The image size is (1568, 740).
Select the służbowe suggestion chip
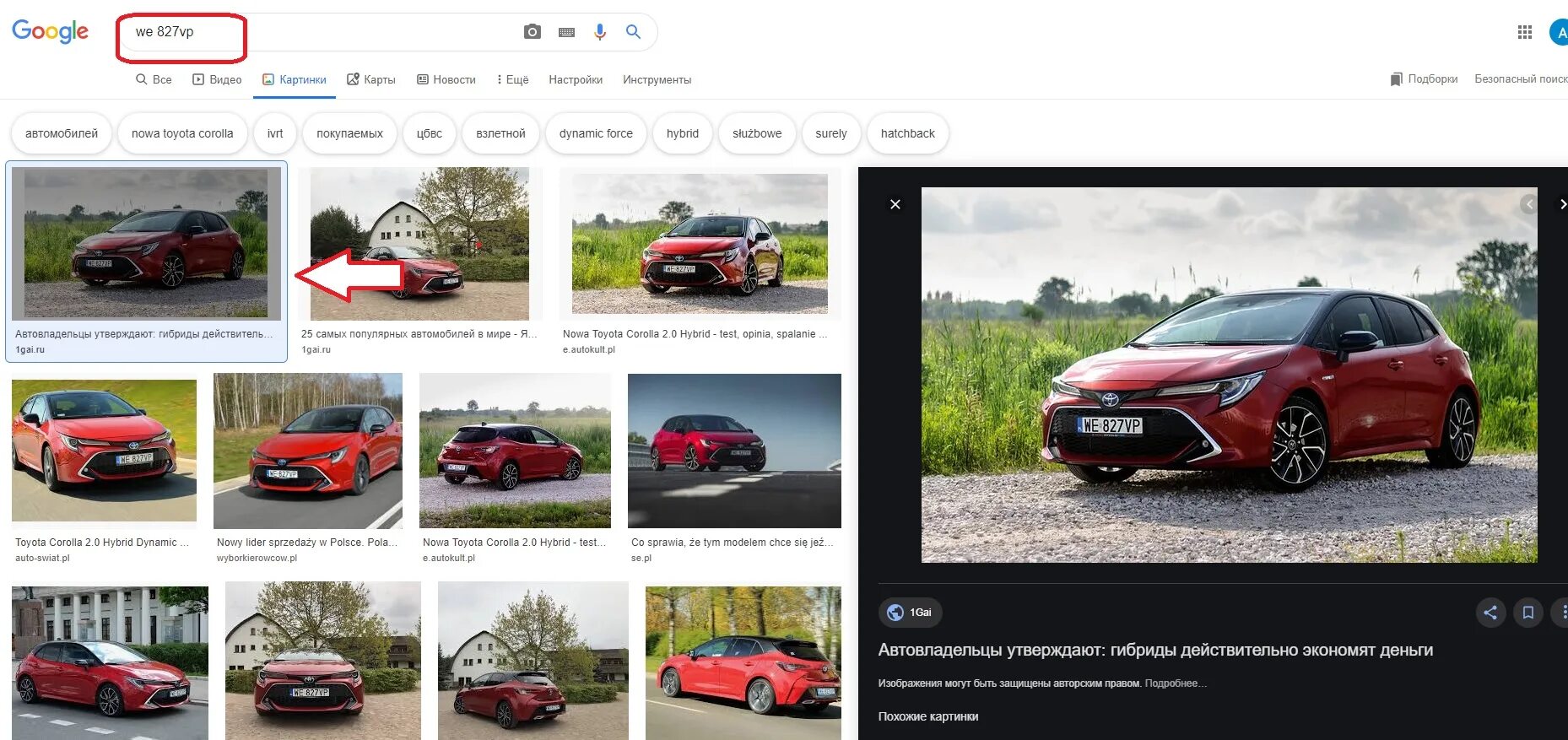(757, 133)
